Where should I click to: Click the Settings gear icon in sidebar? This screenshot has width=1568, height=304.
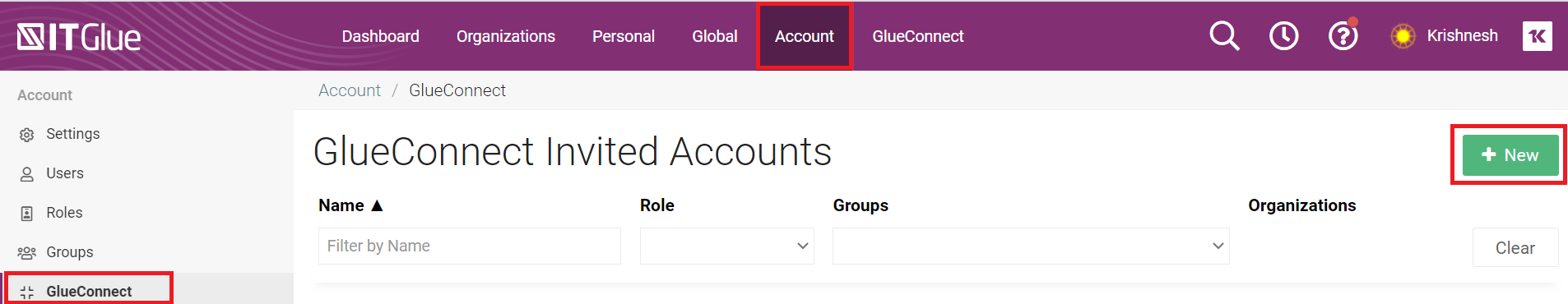[27, 135]
